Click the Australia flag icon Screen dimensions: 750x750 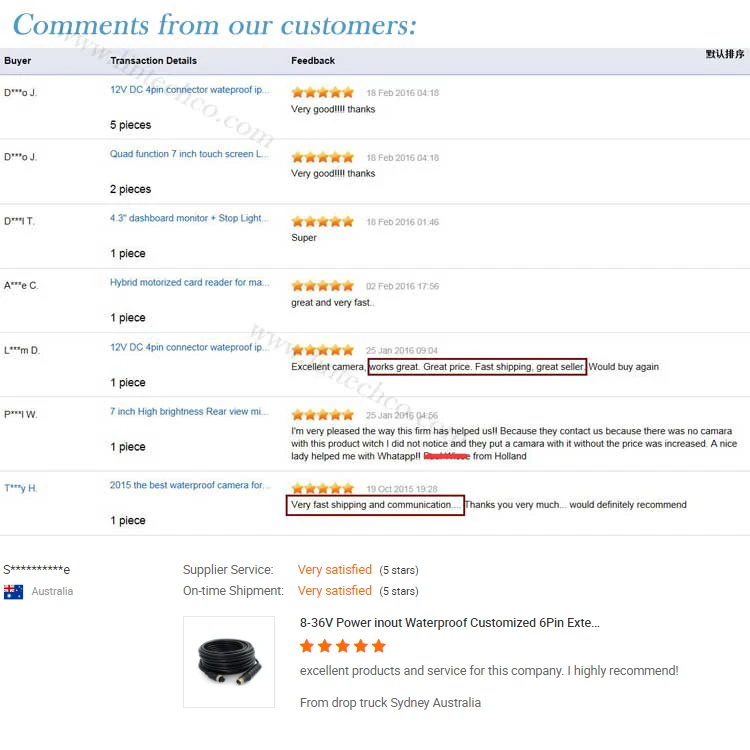pos(14,591)
